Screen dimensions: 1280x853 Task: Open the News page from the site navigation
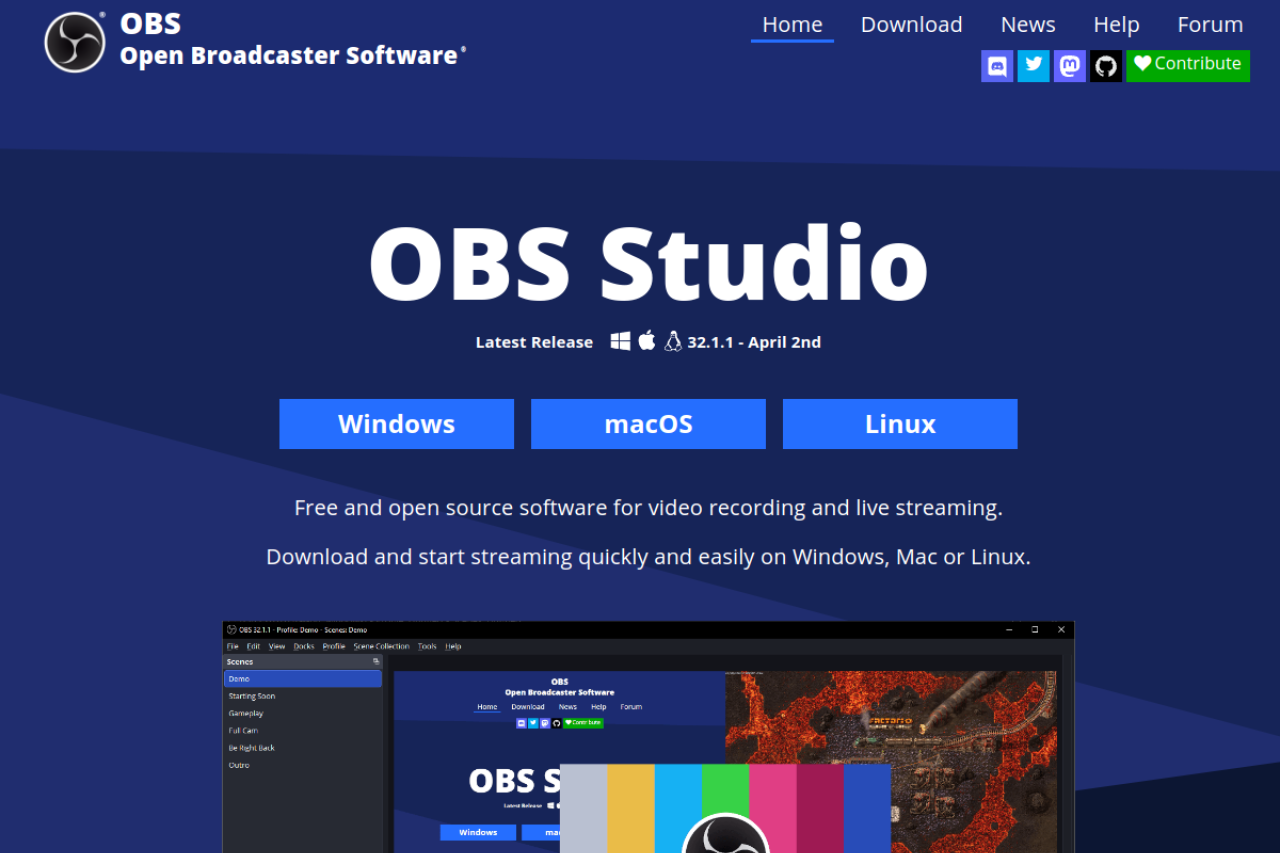[1028, 25]
